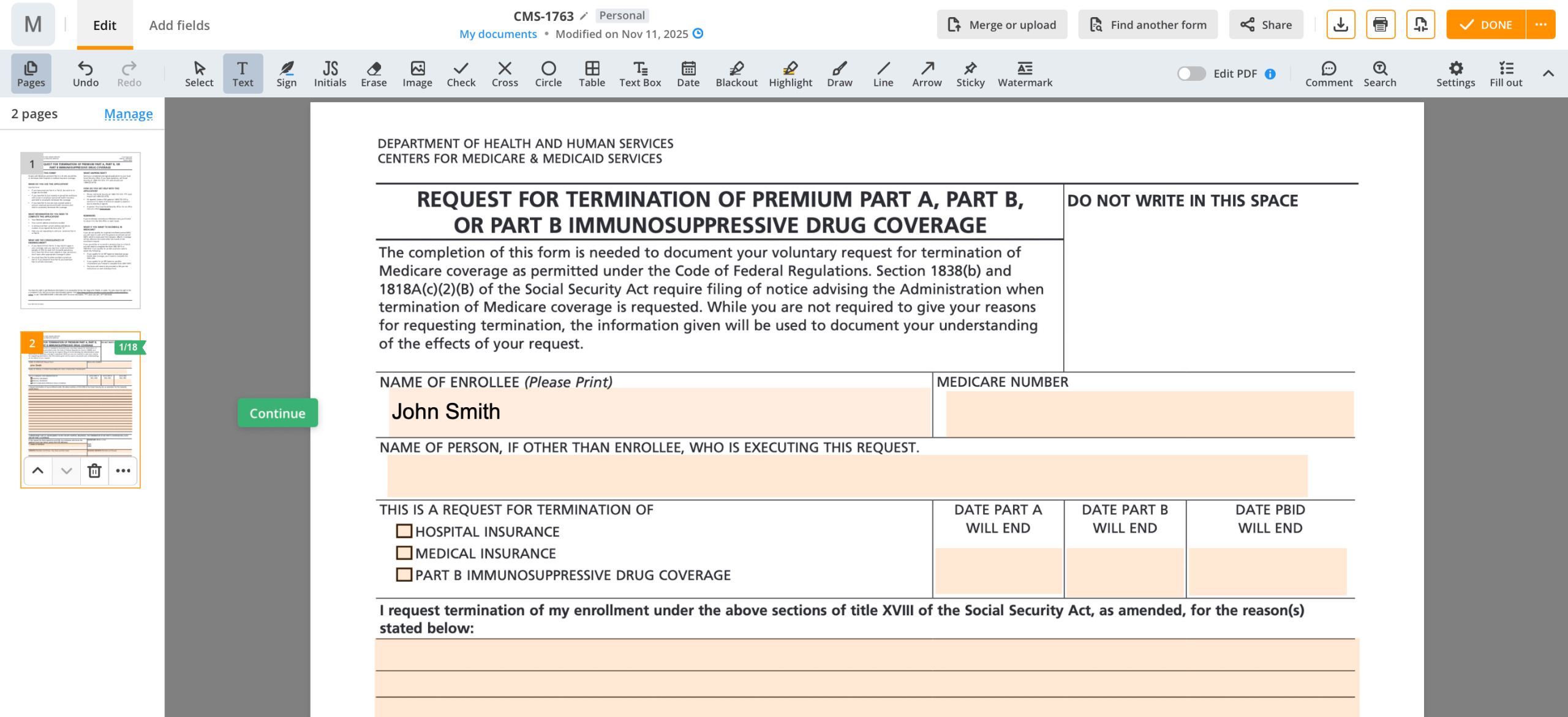Open the Comment panel

tap(1329, 73)
